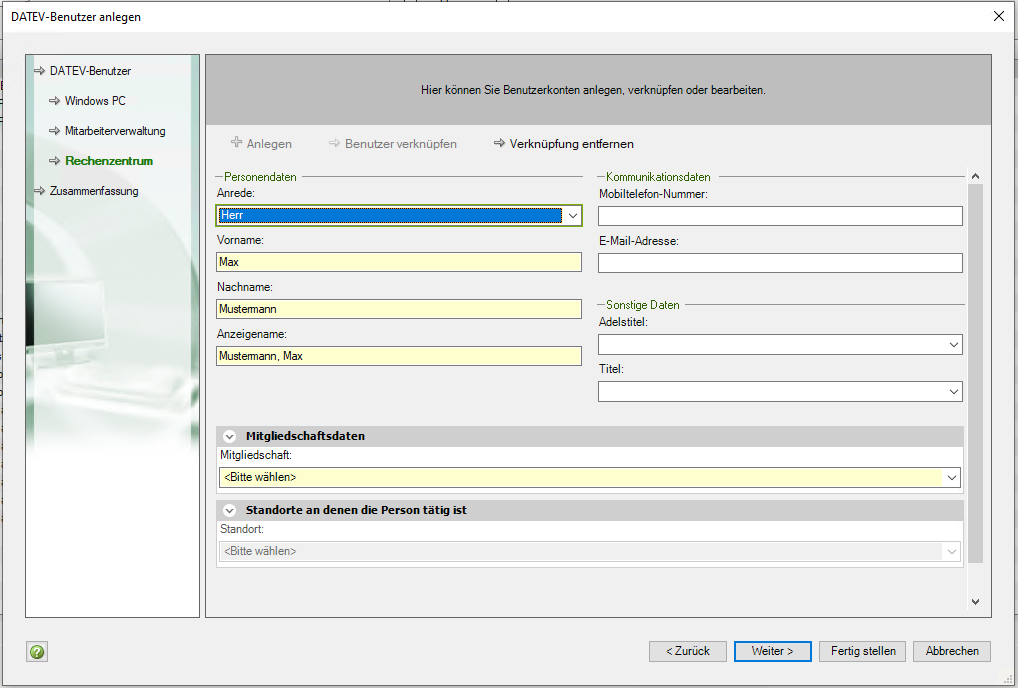Click the Mobiltelefon-Nummer input field

[x=780, y=216]
